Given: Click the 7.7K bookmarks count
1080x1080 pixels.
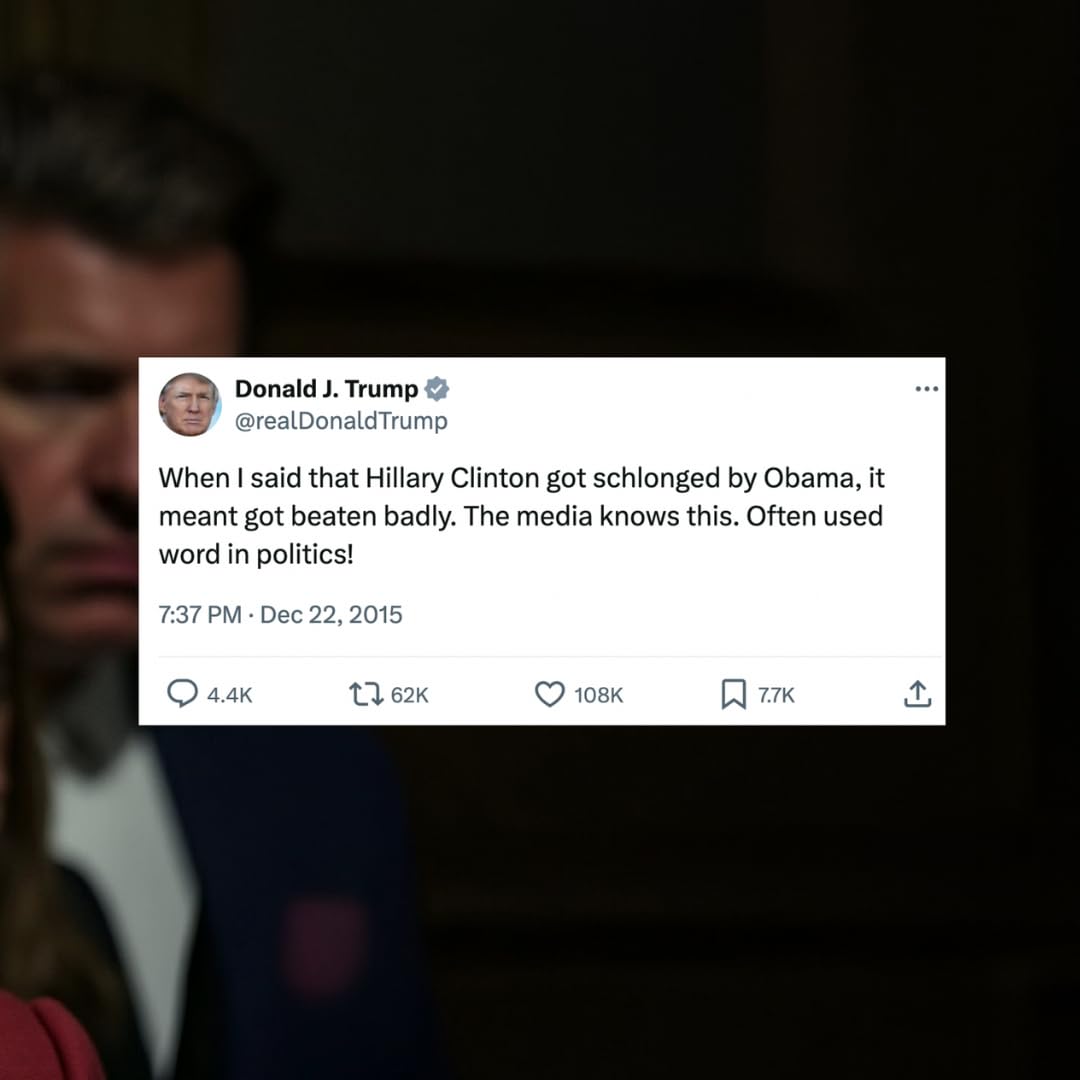Looking at the screenshot, I should [x=776, y=696].
